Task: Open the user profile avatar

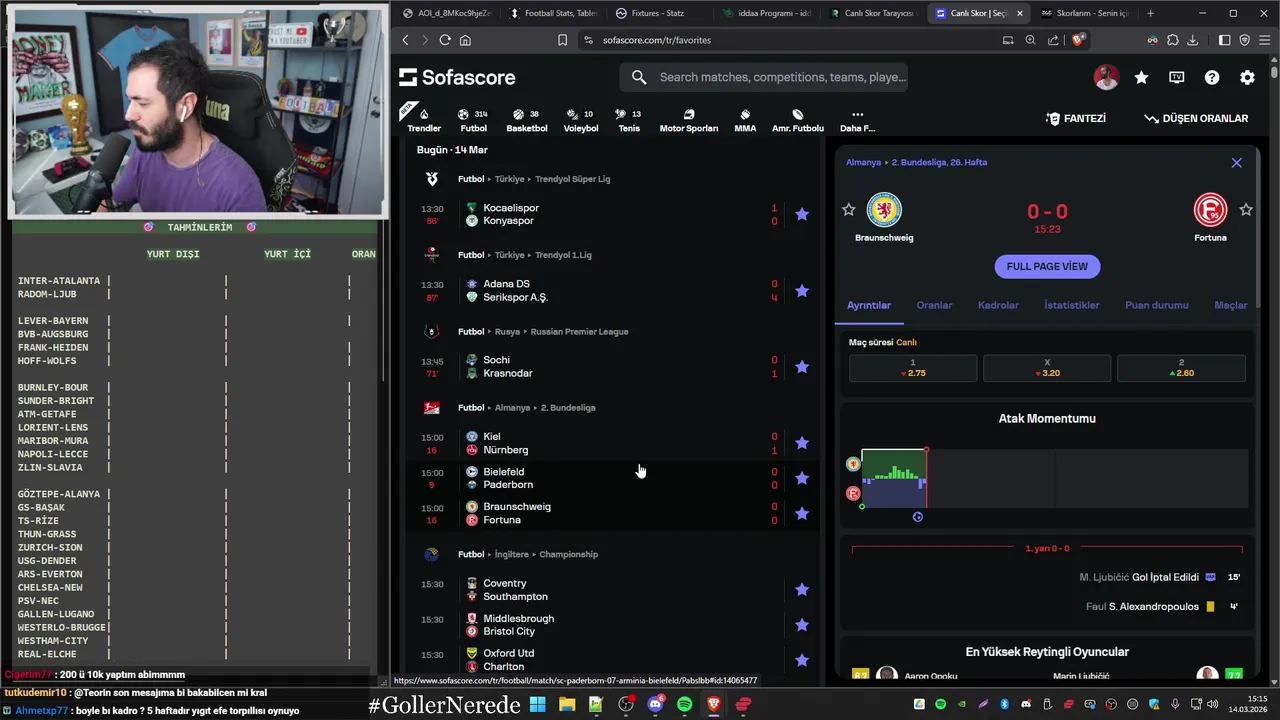Action: 1106,77
